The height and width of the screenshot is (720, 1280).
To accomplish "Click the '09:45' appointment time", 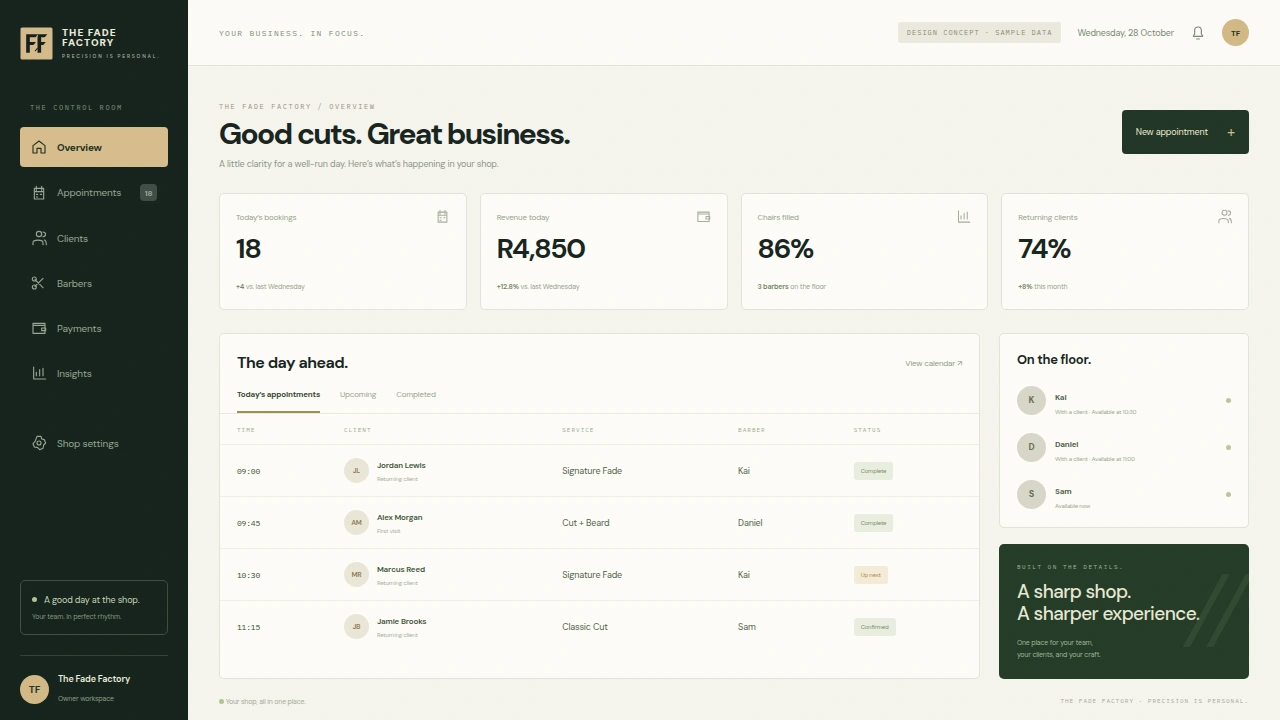I will click(248, 523).
